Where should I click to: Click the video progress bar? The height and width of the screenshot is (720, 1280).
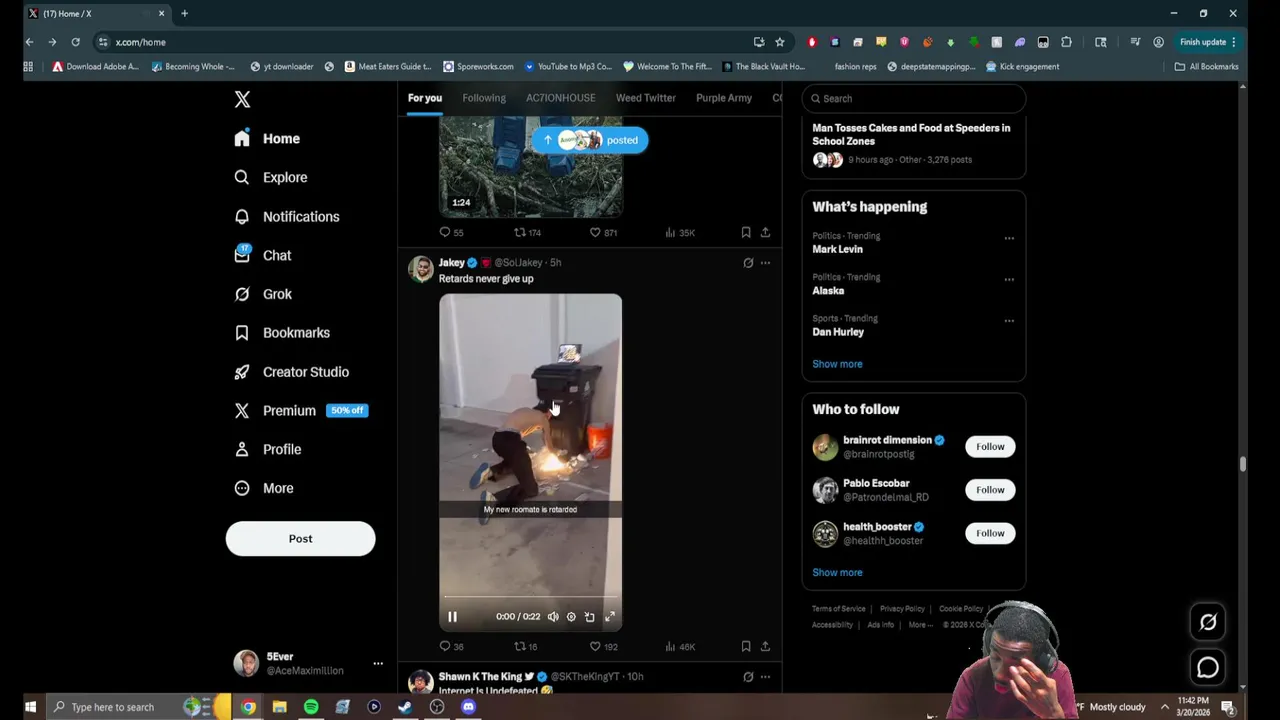click(530, 598)
